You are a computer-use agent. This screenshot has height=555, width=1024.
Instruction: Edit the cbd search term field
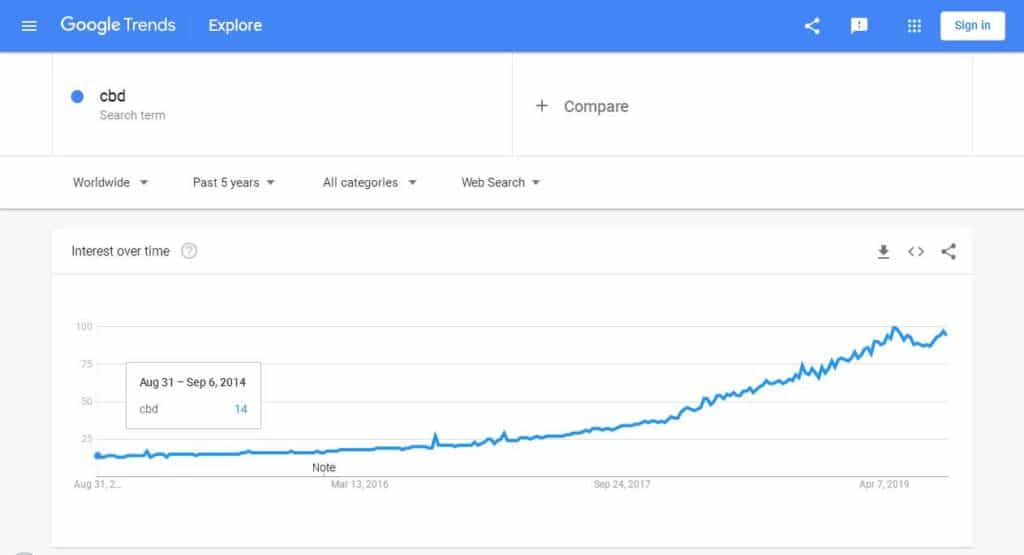(282, 104)
